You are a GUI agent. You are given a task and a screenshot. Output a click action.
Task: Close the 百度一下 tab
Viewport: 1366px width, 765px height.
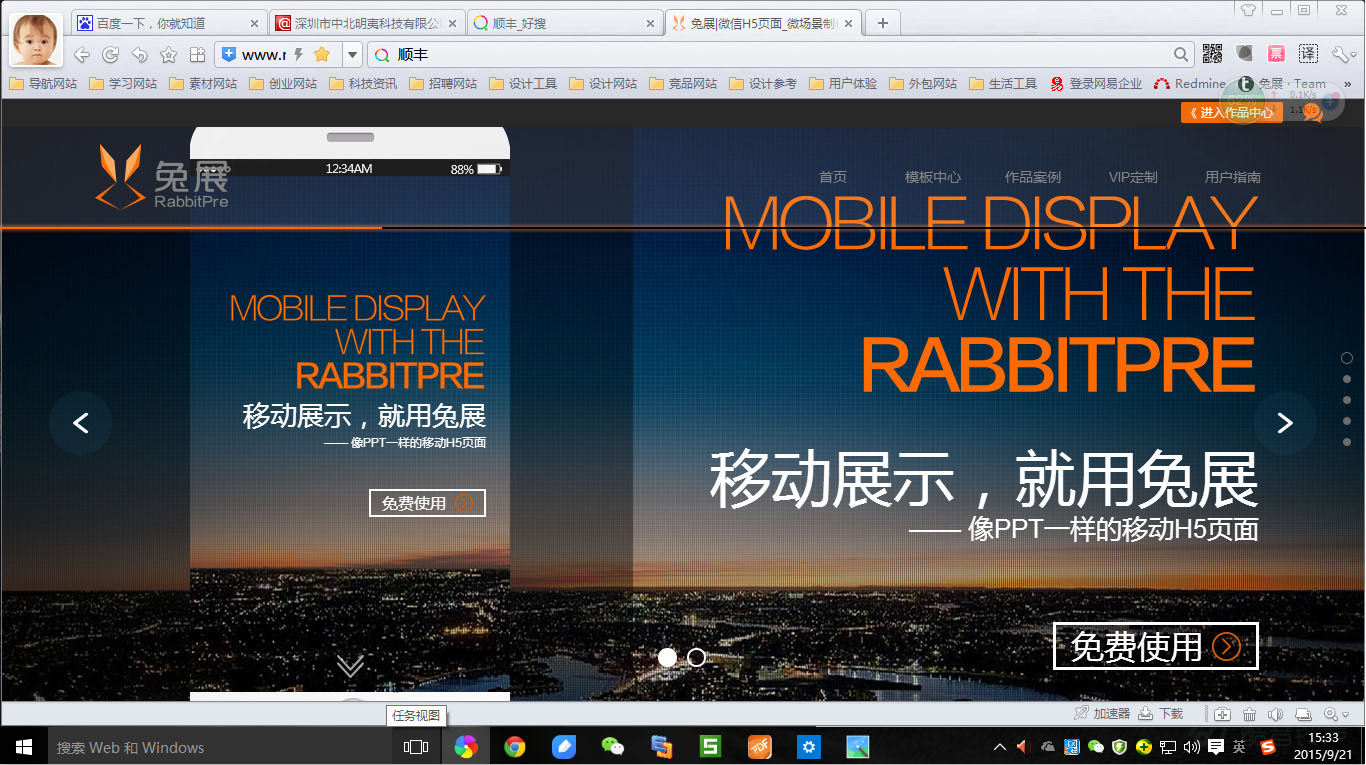point(253,23)
